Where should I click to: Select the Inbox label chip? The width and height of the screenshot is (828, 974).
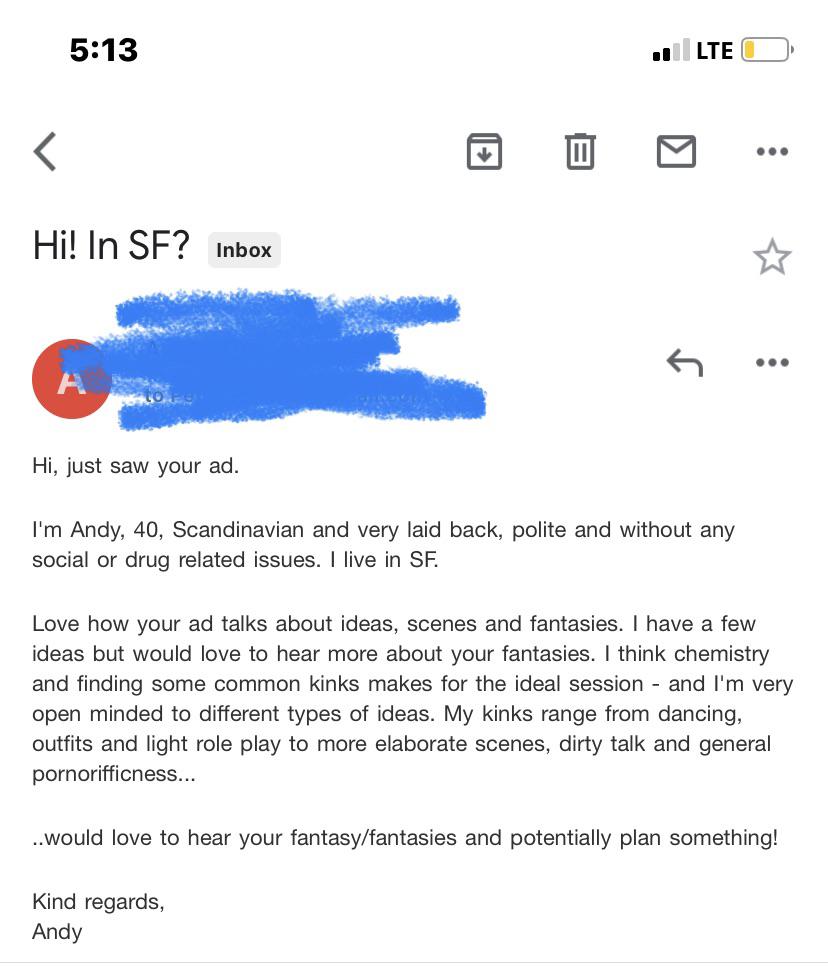click(x=243, y=250)
